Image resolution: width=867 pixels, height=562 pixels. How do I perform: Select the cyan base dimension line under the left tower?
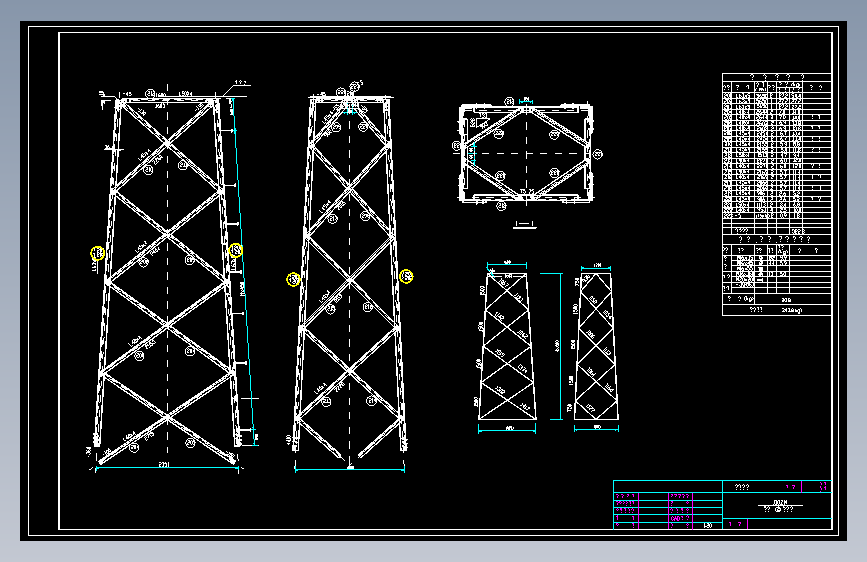pyautogui.click(x=167, y=469)
